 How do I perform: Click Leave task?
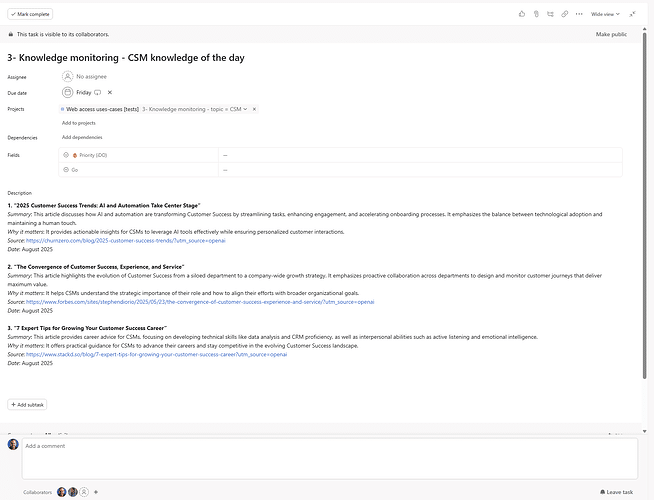pos(616,492)
